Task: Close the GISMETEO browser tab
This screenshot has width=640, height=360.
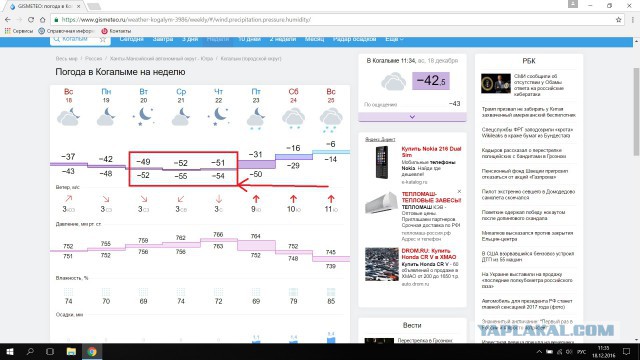Action: [78, 6]
